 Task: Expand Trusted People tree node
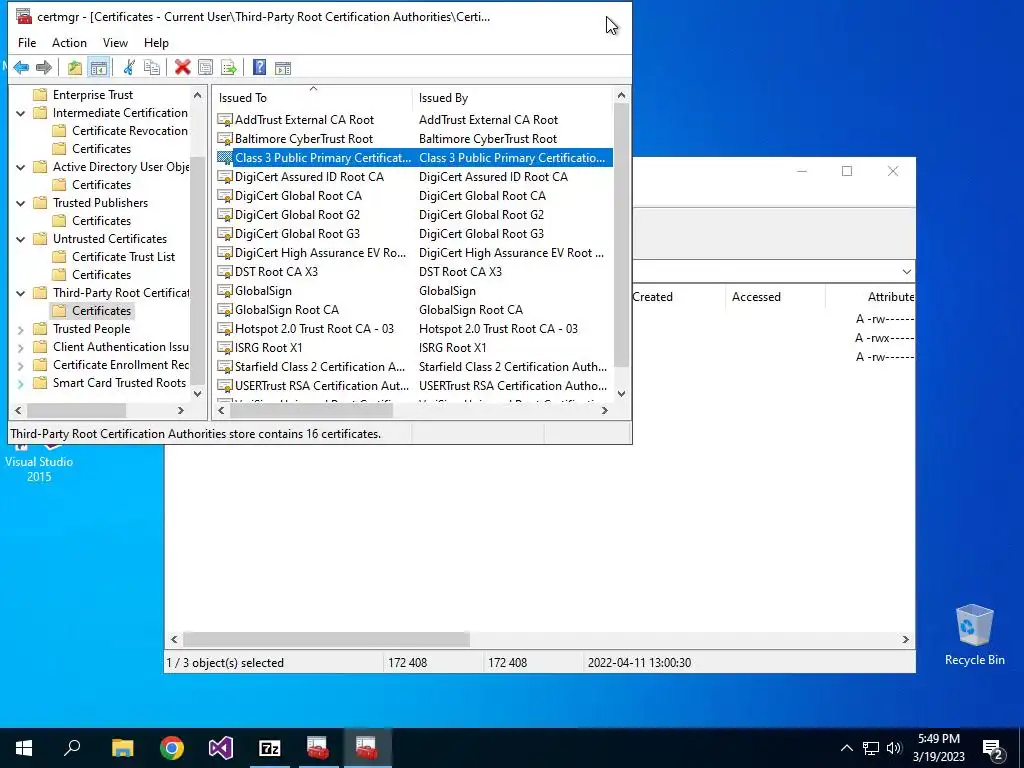coord(21,330)
